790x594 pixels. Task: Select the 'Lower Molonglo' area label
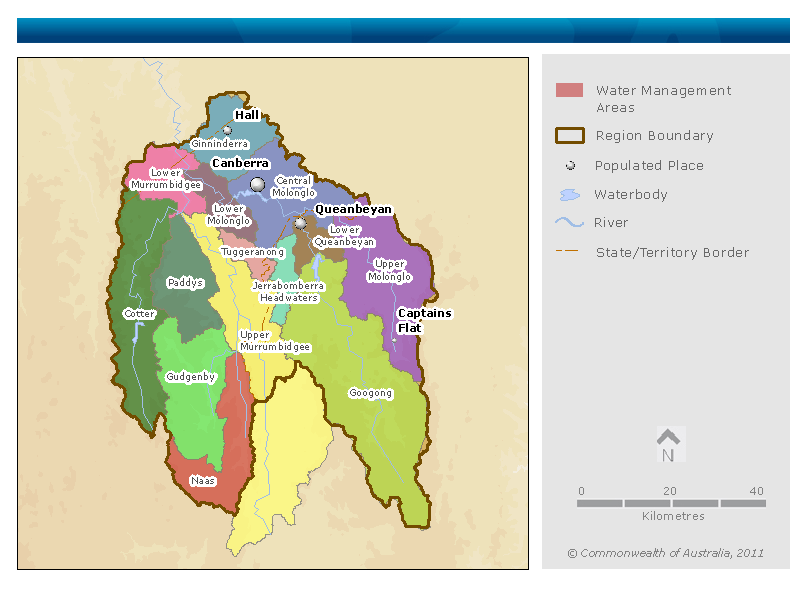pyautogui.click(x=229, y=215)
